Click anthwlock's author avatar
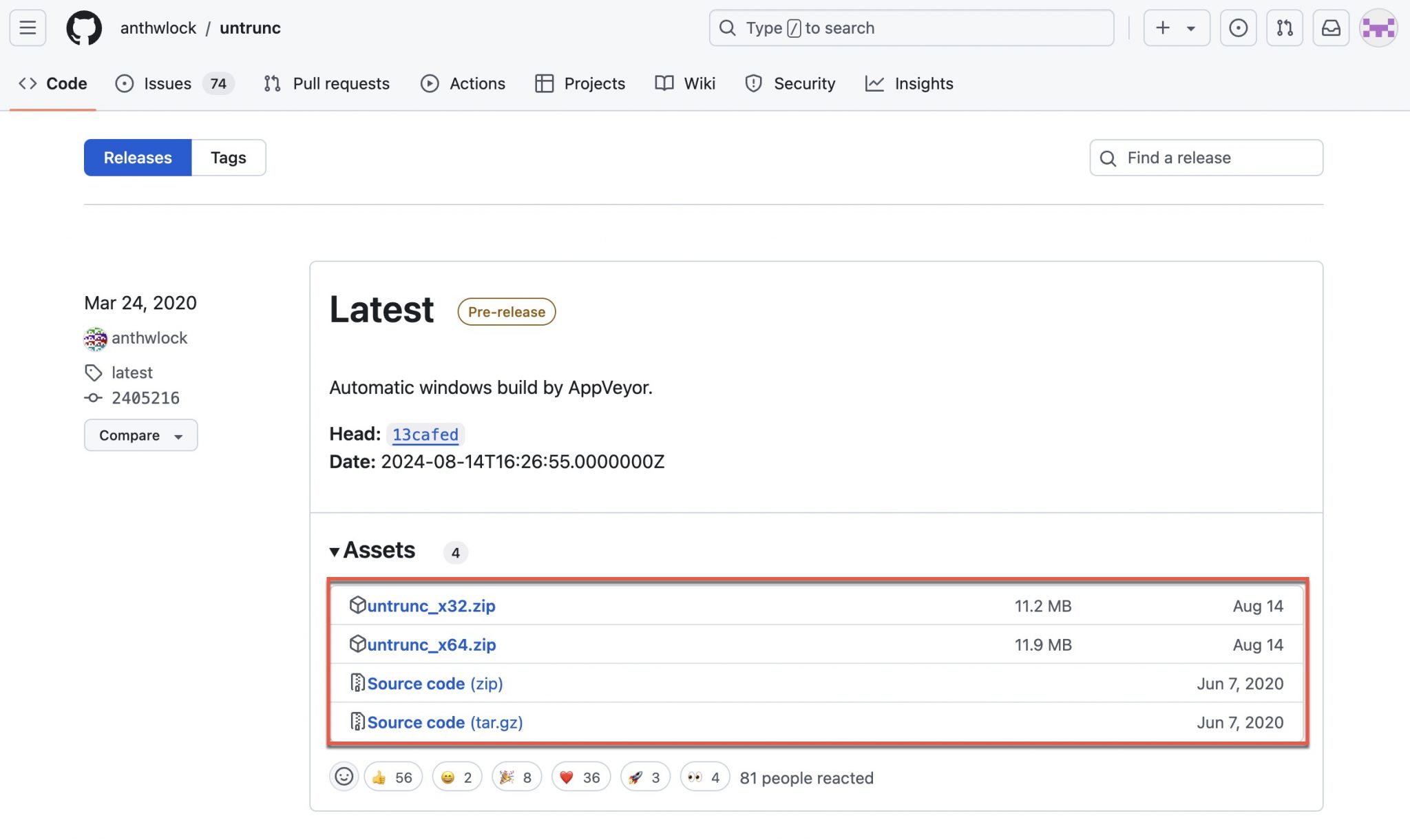This screenshot has height=840, width=1410. (x=95, y=338)
